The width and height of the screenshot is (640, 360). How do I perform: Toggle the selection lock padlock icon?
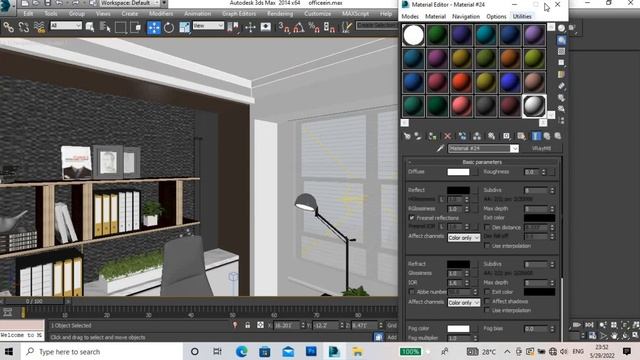247,325
